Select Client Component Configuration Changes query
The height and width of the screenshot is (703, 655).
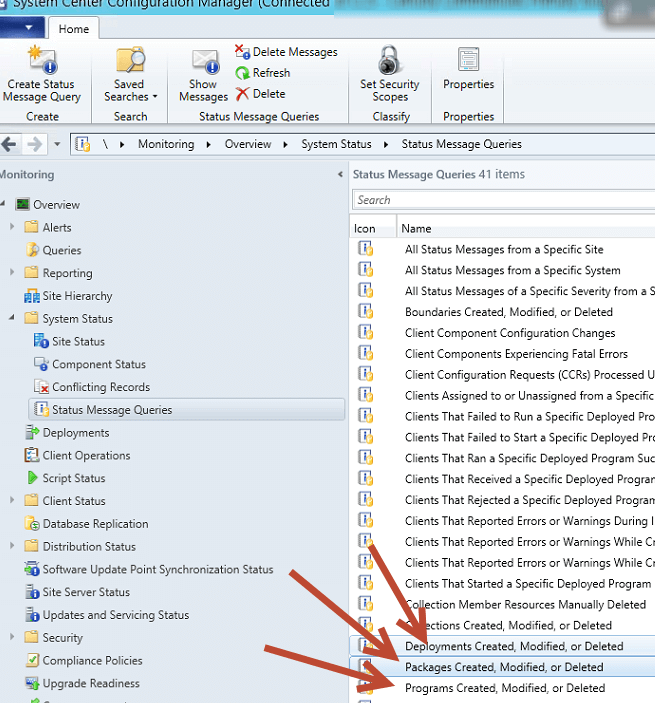point(510,333)
